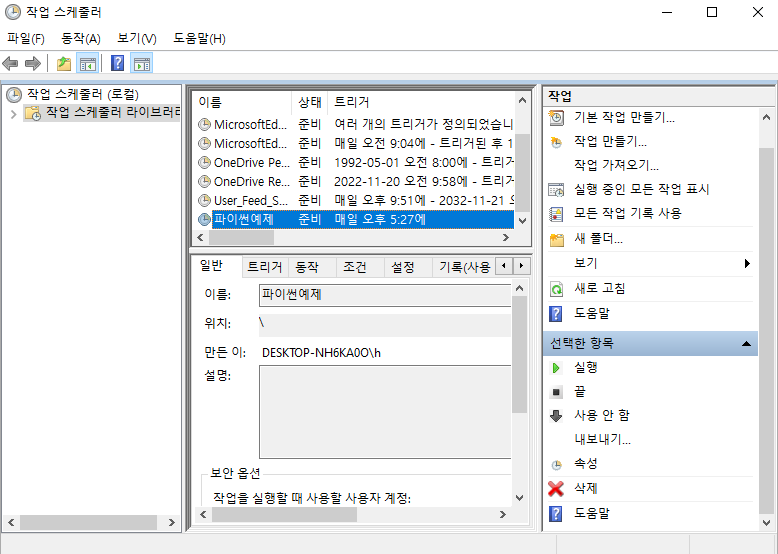This screenshot has width=778, height=554.
Task: Click 작업 만들기... action
Action: 610,142
